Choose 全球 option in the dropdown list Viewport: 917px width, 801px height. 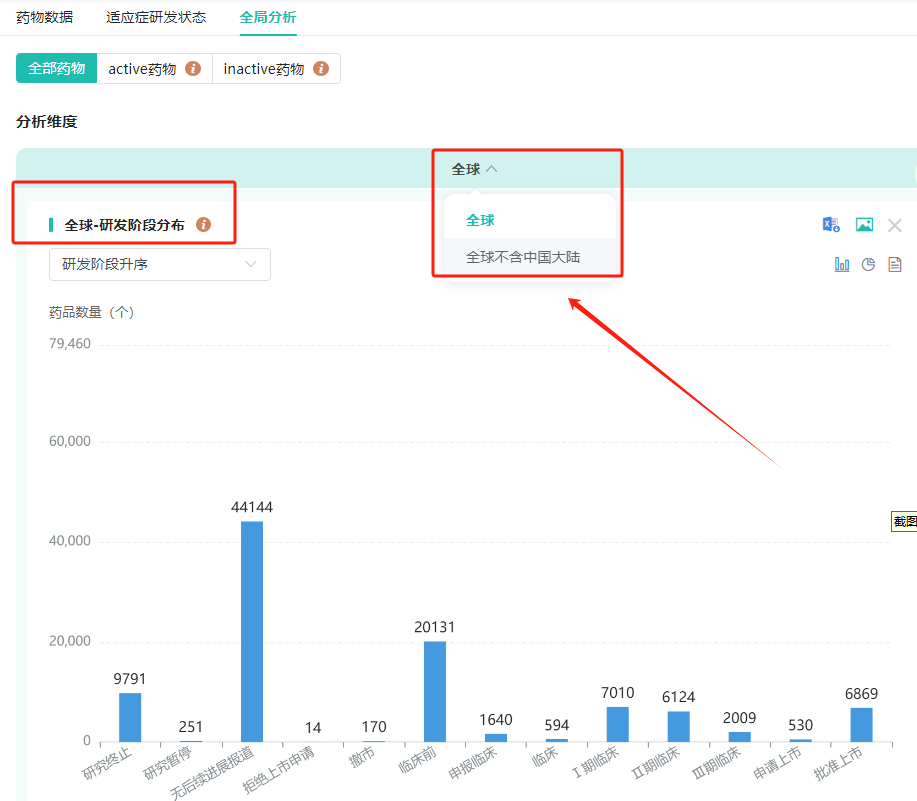pos(480,220)
